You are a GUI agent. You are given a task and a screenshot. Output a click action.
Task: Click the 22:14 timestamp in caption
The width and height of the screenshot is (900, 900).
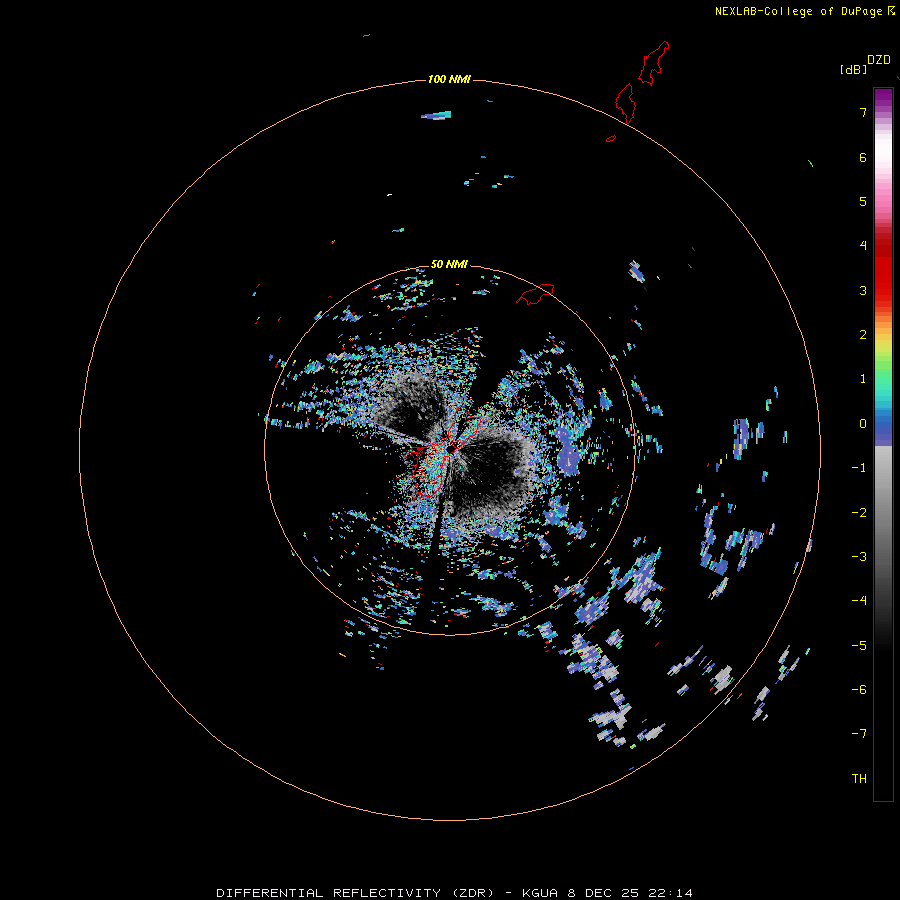670,893
